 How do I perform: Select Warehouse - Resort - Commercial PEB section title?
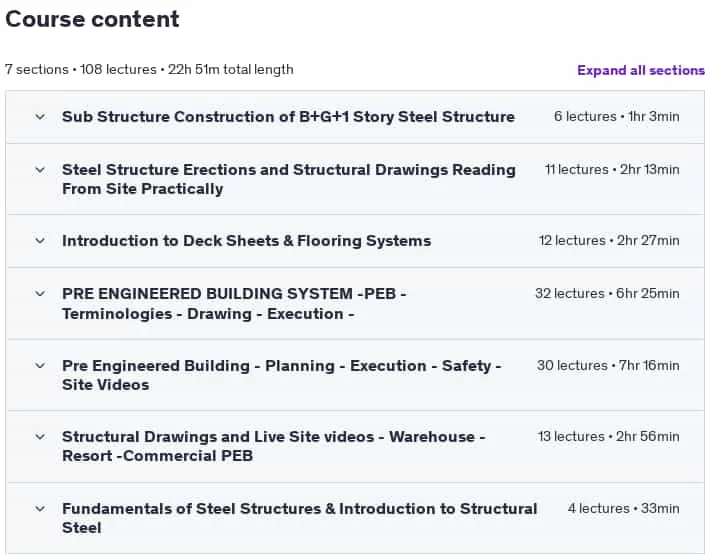tap(273, 446)
